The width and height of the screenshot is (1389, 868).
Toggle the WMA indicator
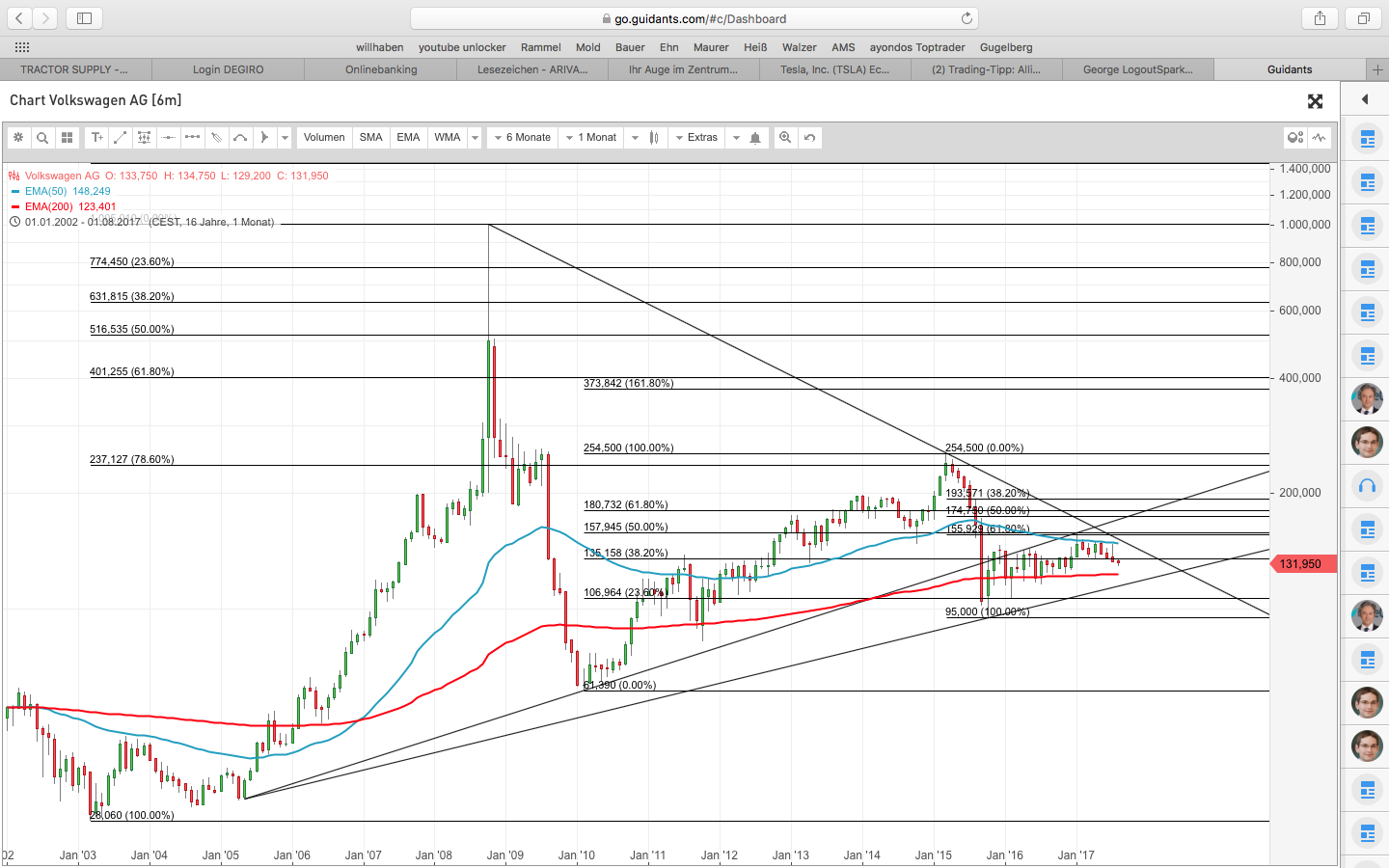coord(447,138)
